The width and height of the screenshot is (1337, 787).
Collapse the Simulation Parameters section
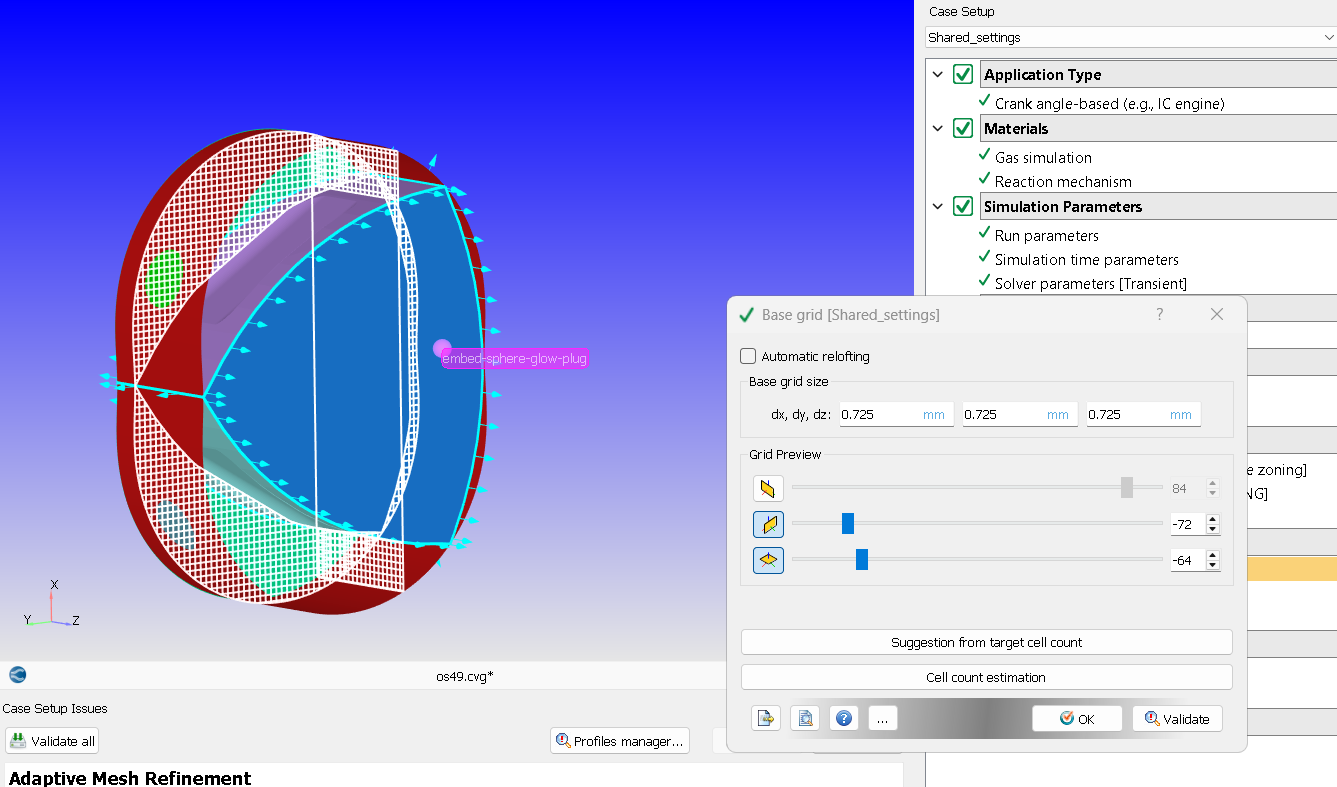pos(937,206)
